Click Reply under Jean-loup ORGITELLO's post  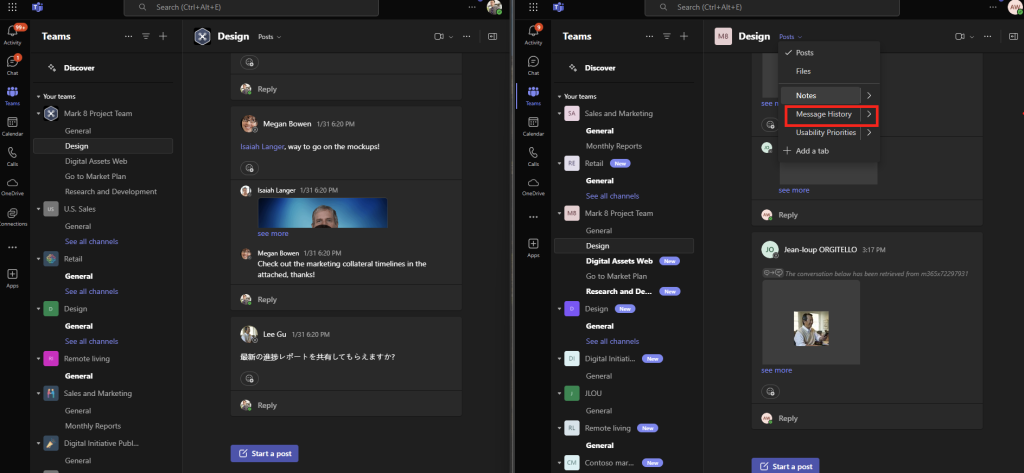pyautogui.click(x=788, y=418)
